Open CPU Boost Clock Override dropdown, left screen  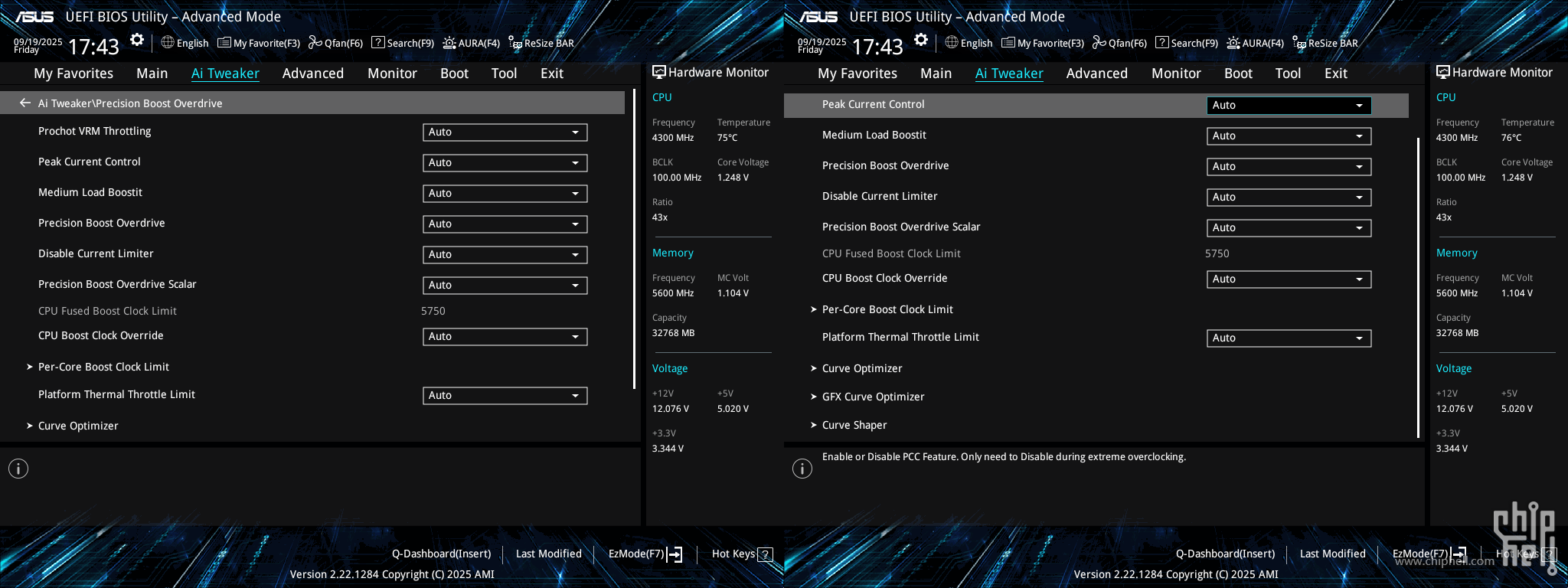(505, 337)
